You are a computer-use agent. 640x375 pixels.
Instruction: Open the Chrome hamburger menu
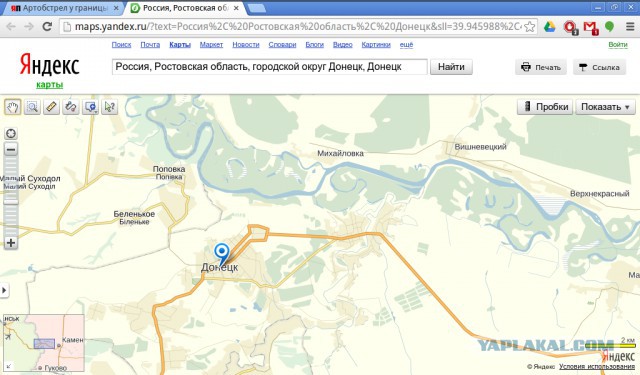pos(630,27)
